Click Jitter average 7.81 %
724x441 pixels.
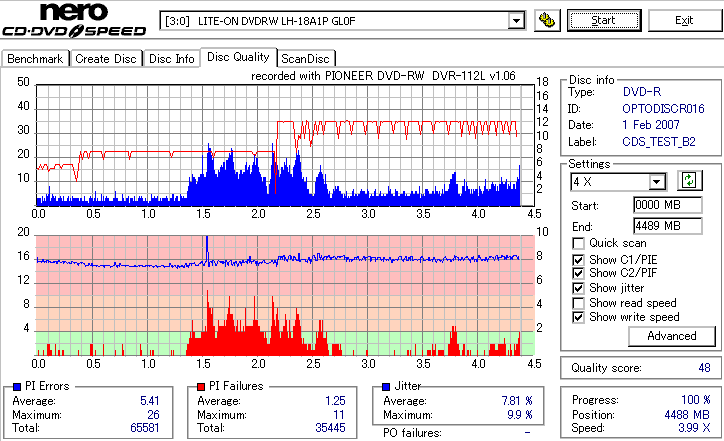click(517, 401)
